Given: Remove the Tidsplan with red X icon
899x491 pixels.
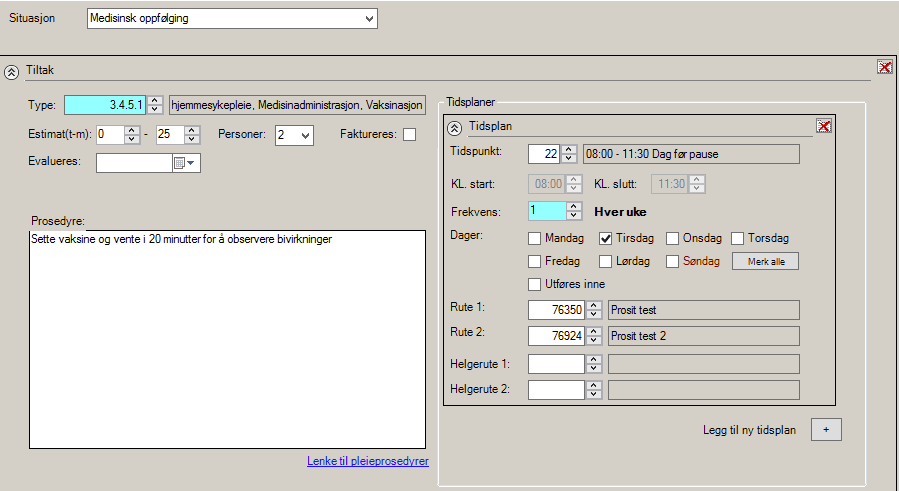Looking at the screenshot, I should click(x=823, y=126).
